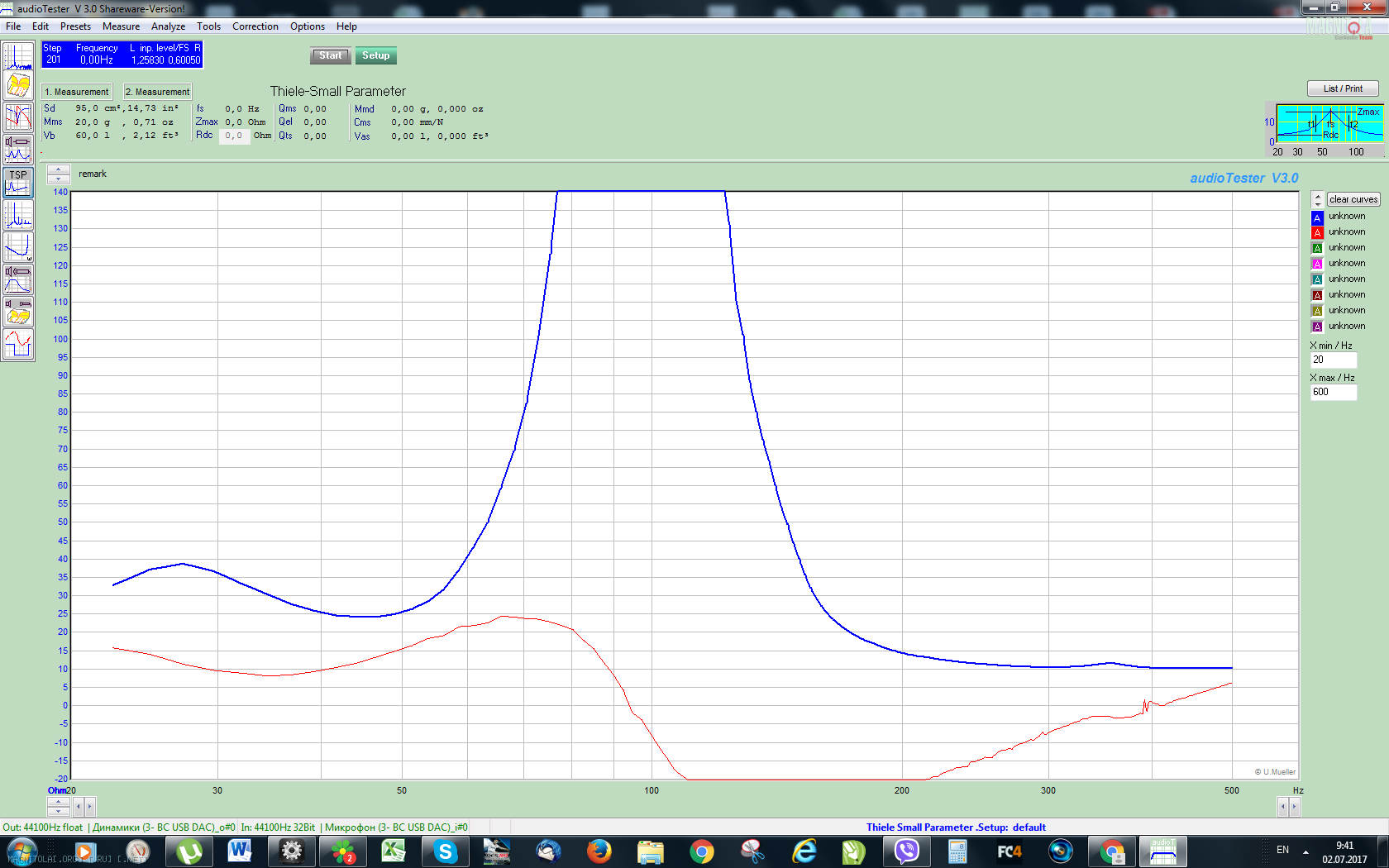Select the 3D waterfall spectrum tool
The width and height of the screenshot is (1389, 868).
pyautogui.click(x=17, y=86)
